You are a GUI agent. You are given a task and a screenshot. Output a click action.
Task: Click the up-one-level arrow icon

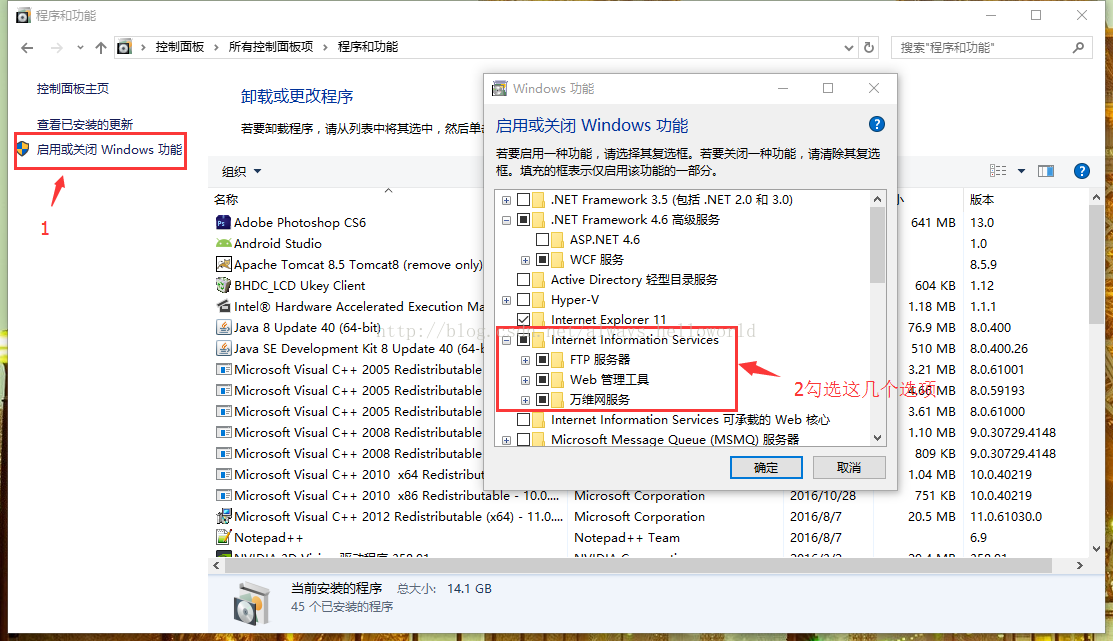[101, 48]
